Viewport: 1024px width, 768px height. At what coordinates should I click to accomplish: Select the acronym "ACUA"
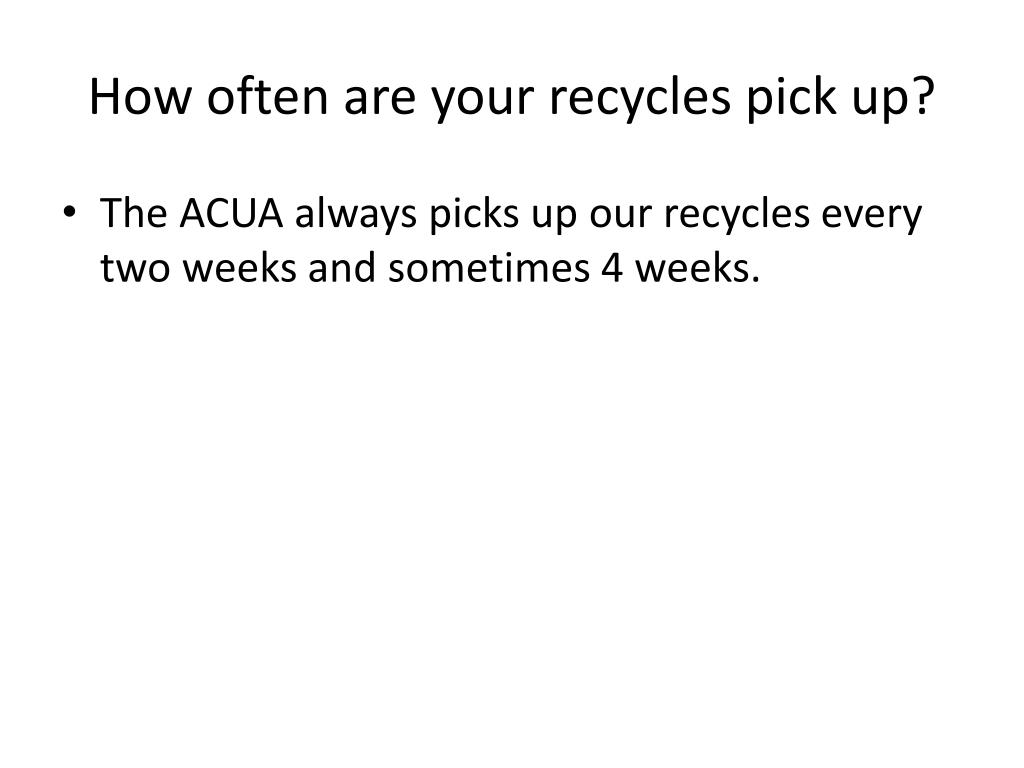point(231,213)
